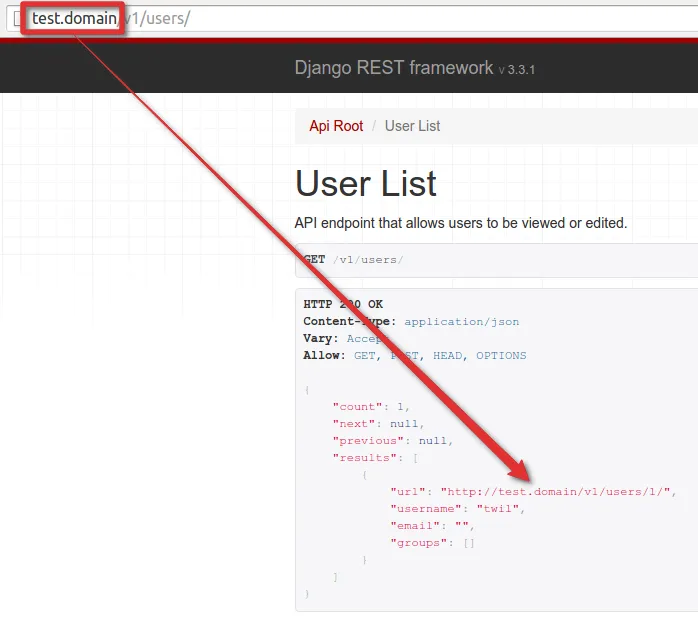The height and width of the screenshot is (635, 698).
Task: Click the Content-Type application/json header
Action: (411, 322)
